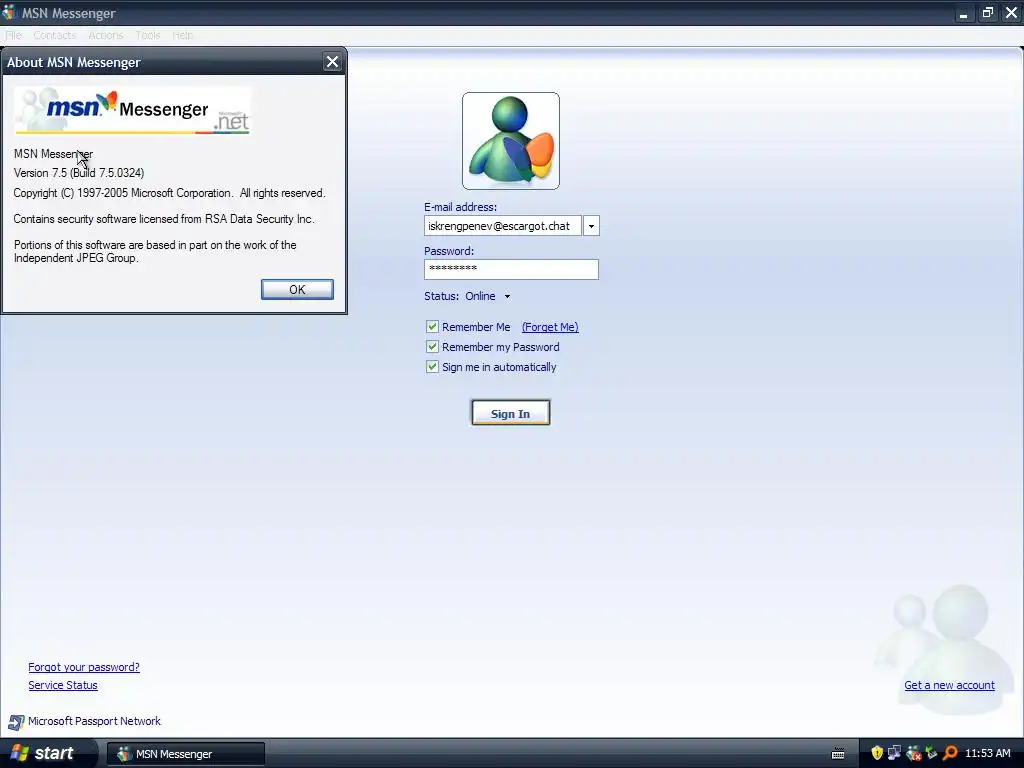Image resolution: width=1024 pixels, height=768 pixels.
Task: Click the MSN Messenger offline tray icon
Action: [914, 753]
